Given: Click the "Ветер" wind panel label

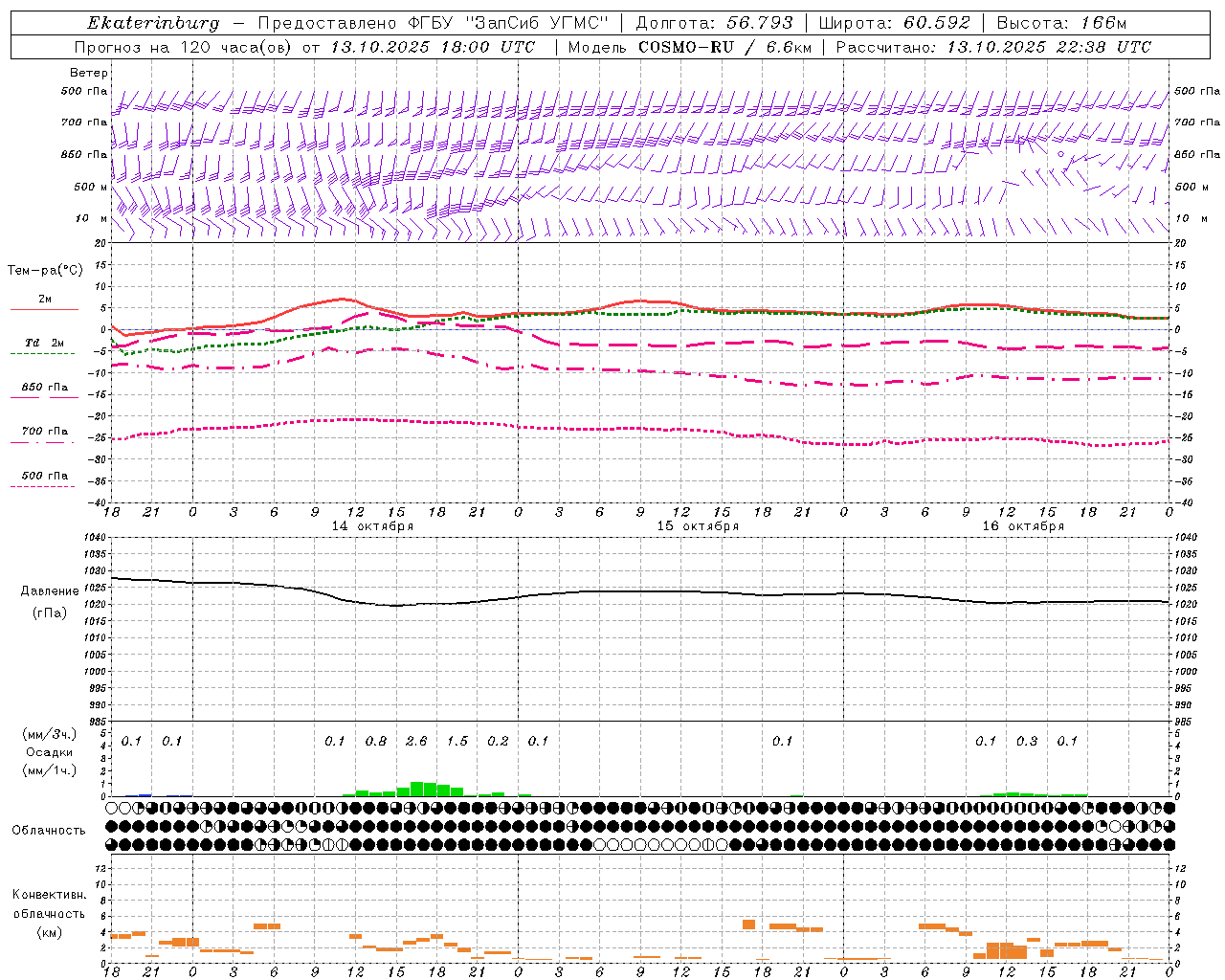Looking at the screenshot, I should click(89, 73).
